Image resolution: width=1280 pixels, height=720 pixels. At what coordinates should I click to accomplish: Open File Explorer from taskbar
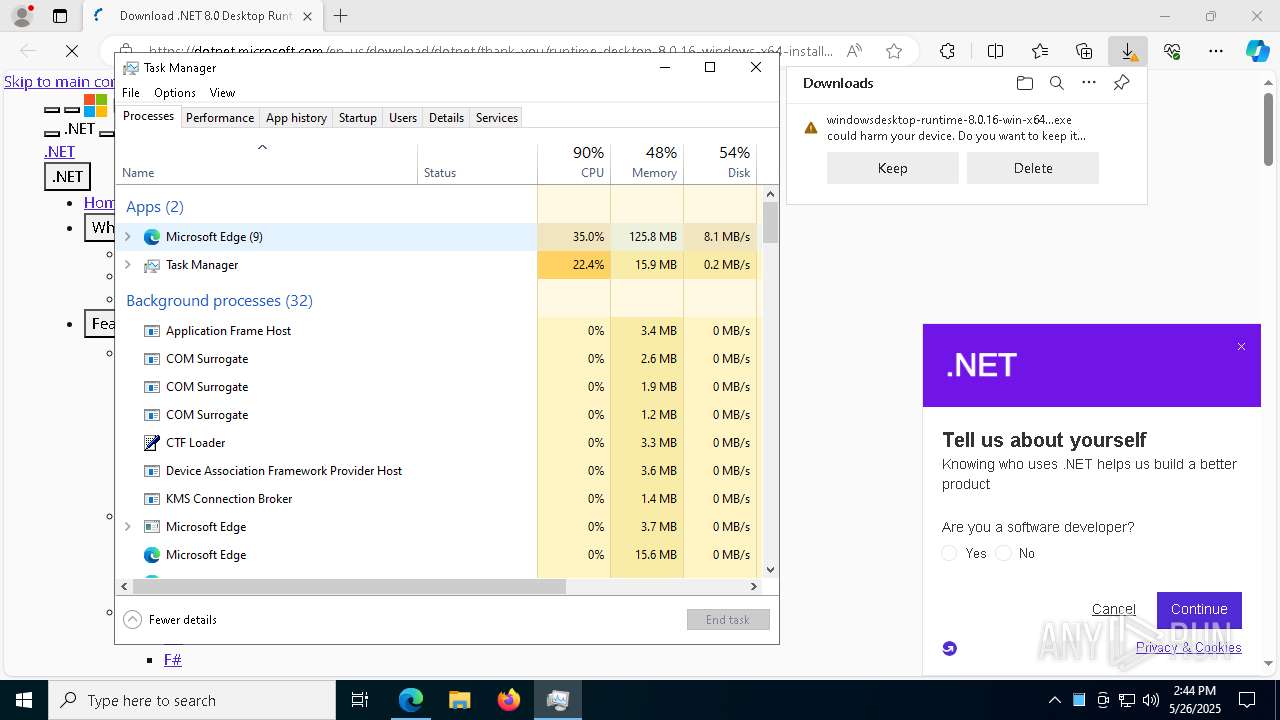[459, 700]
